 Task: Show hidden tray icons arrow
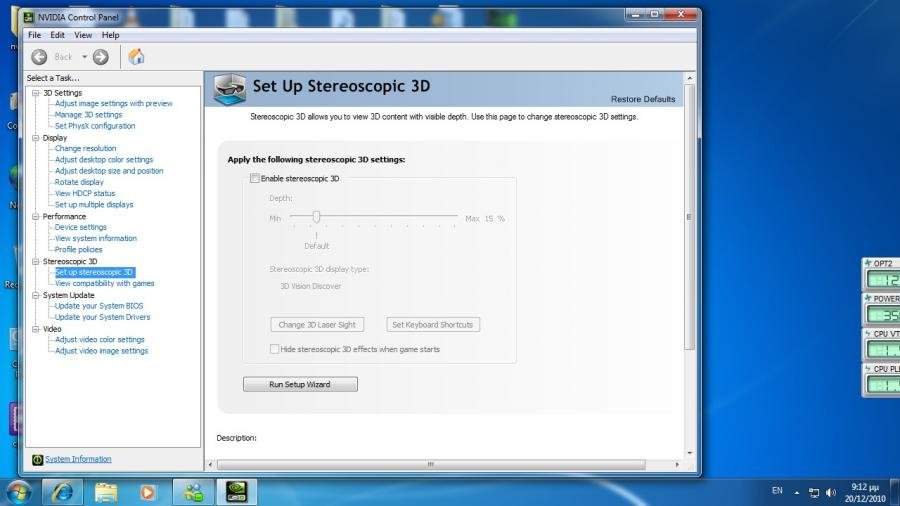click(x=797, y=492)
